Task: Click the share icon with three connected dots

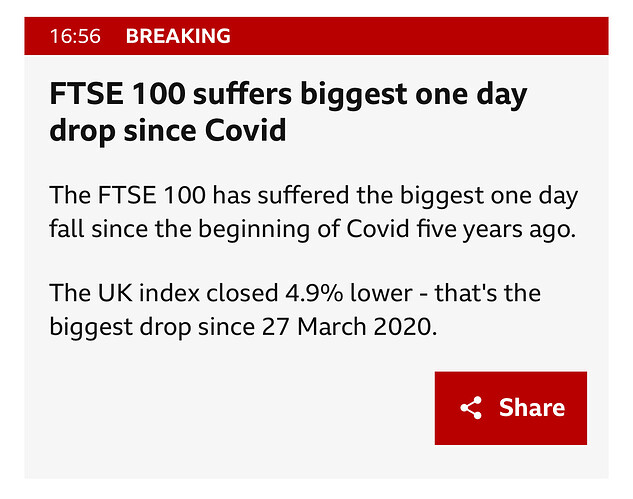Action: pyautogui.click(x=471, y=408)
